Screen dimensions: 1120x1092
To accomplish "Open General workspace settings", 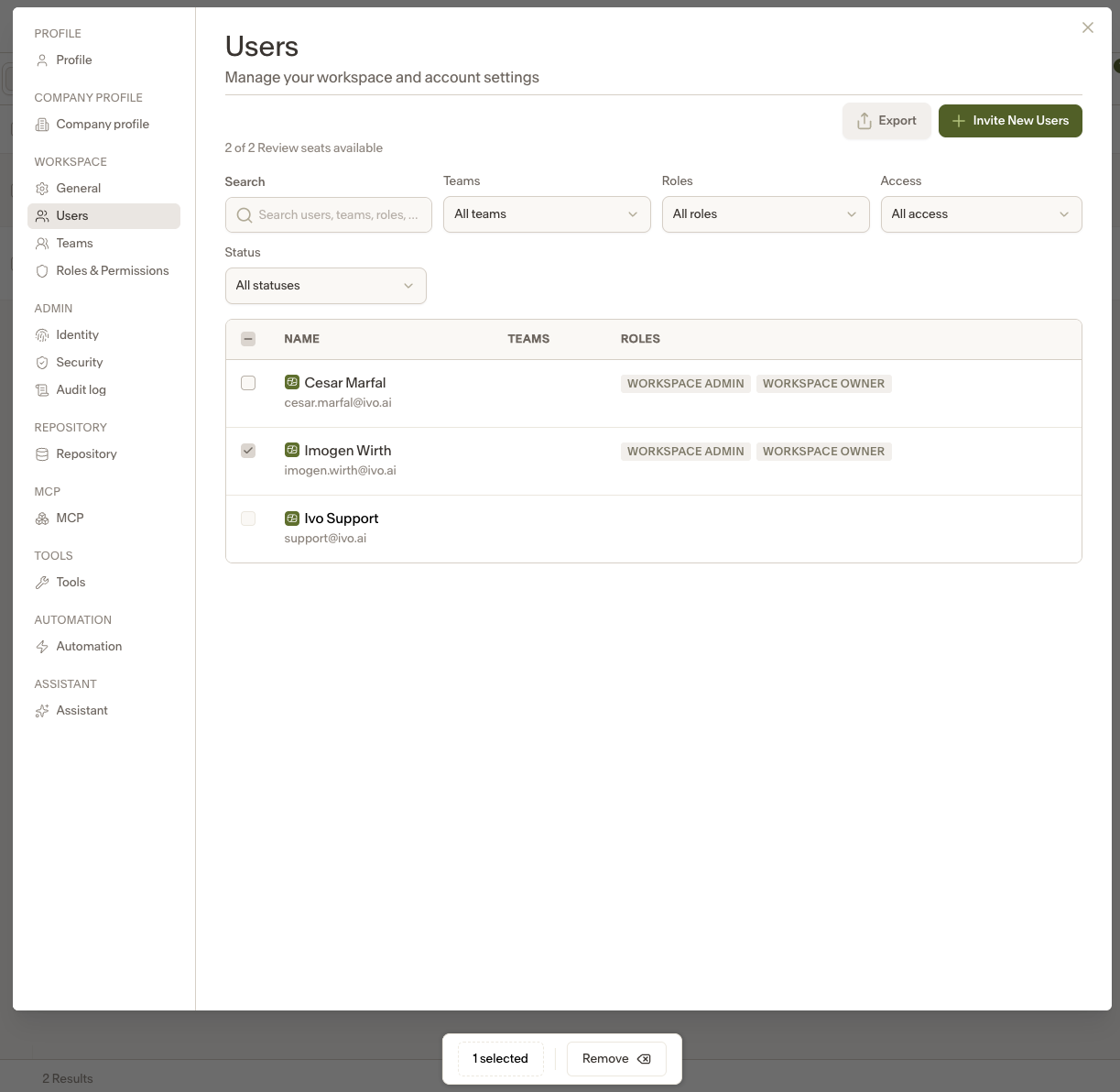I will pyautogui.click(x=104, y=189).
